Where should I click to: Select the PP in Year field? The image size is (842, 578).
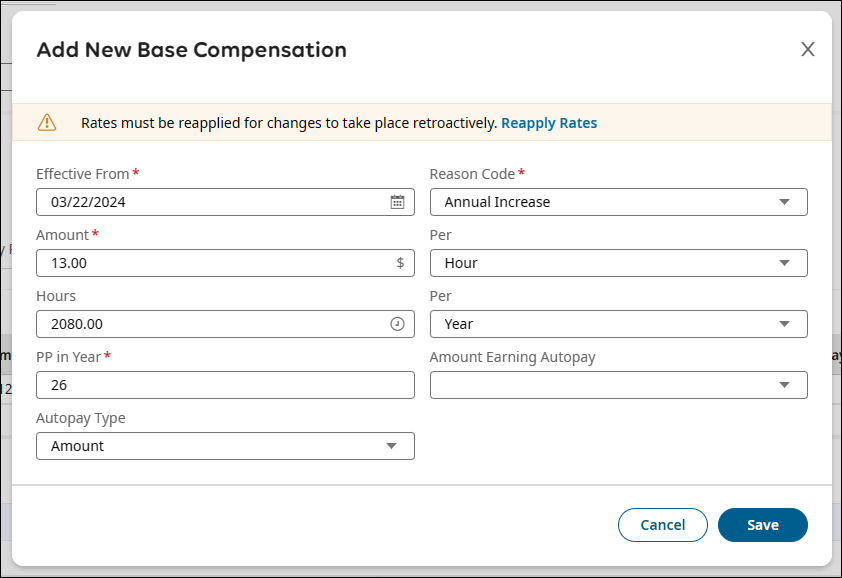(225, 385)
